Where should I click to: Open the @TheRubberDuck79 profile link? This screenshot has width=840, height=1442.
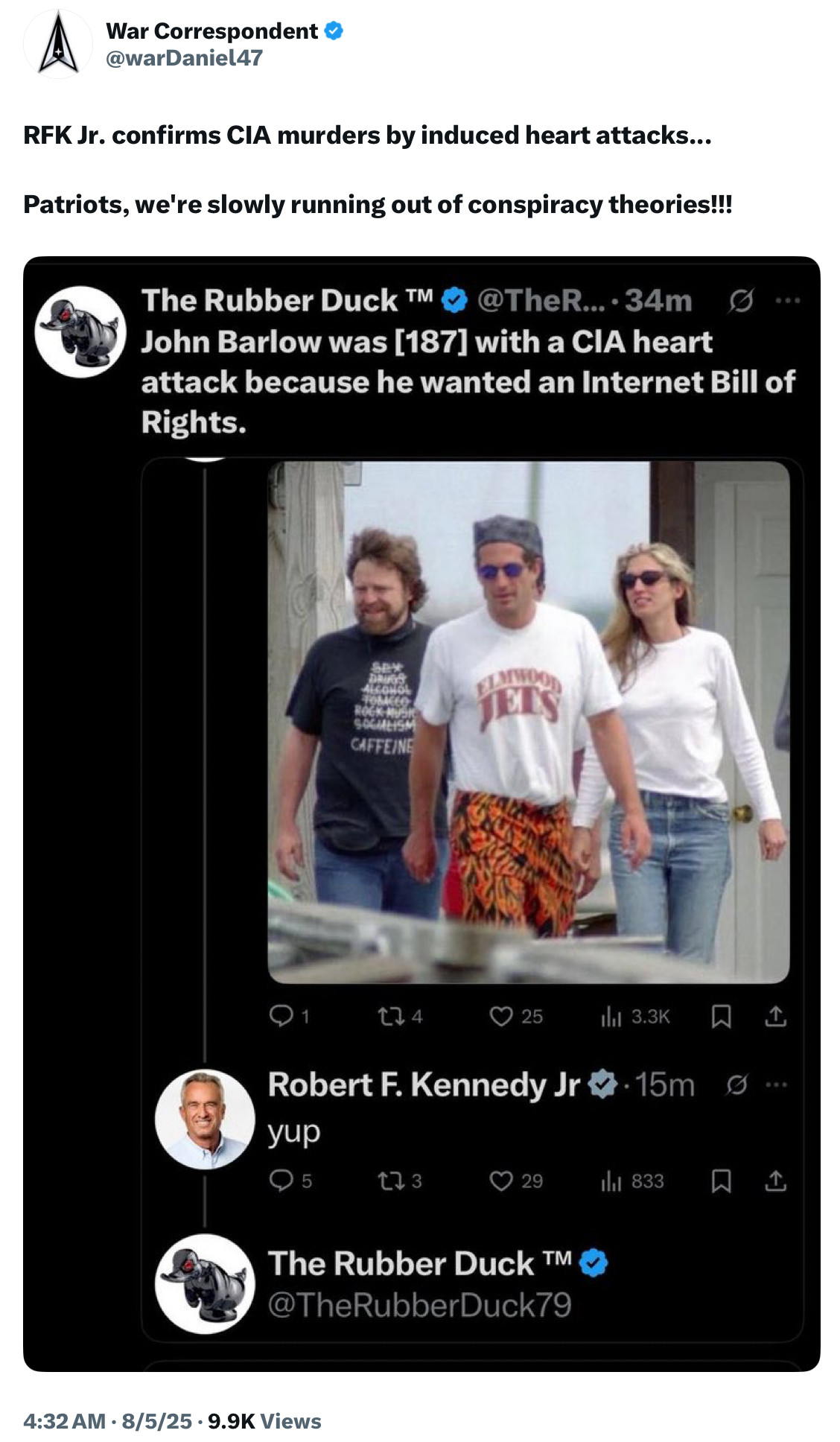point(419,1305)
